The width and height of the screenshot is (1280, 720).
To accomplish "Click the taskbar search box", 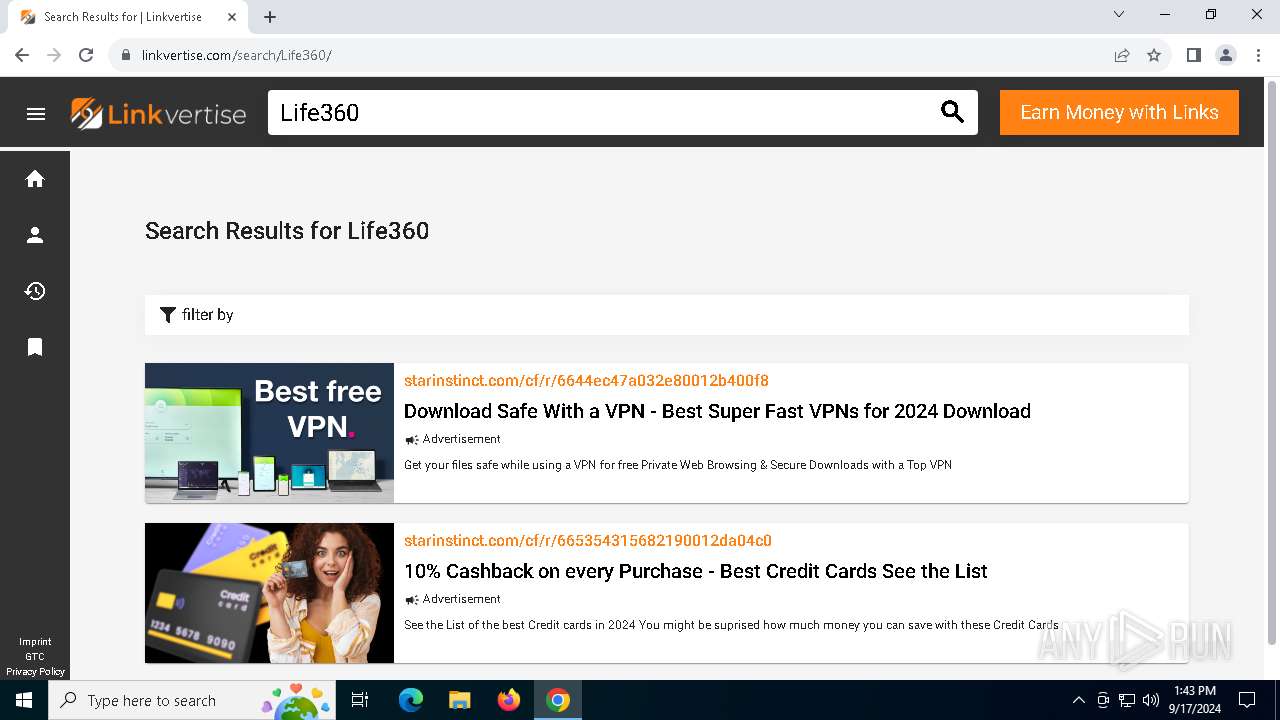I will 193,700.
